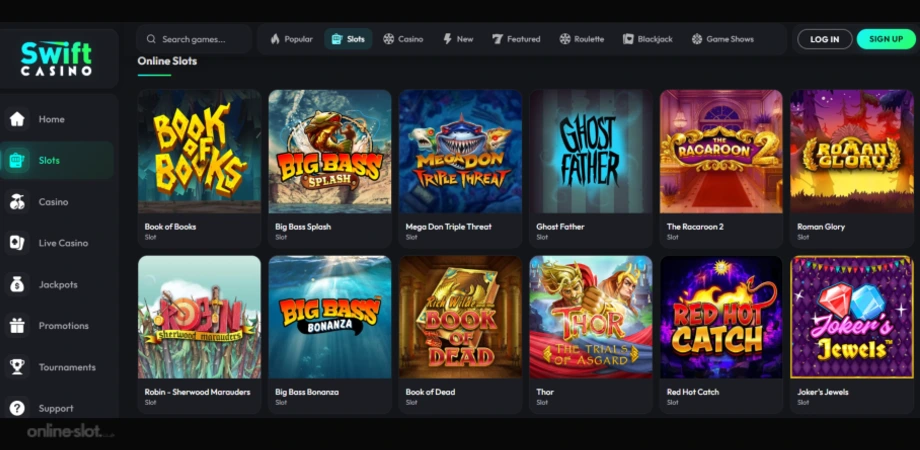Screen dimensions: 920x450
Task: Click the Roulette wheel icon
Action: pyautogui.click(x=564, y=39)
